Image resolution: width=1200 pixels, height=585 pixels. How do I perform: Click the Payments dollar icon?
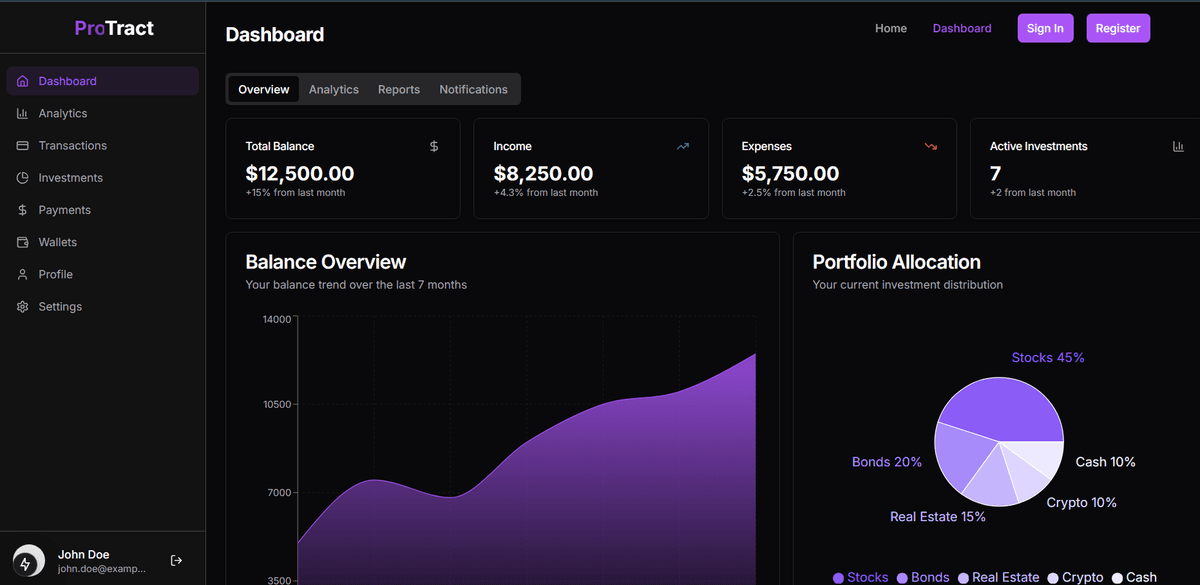click(x=22, y=209)
